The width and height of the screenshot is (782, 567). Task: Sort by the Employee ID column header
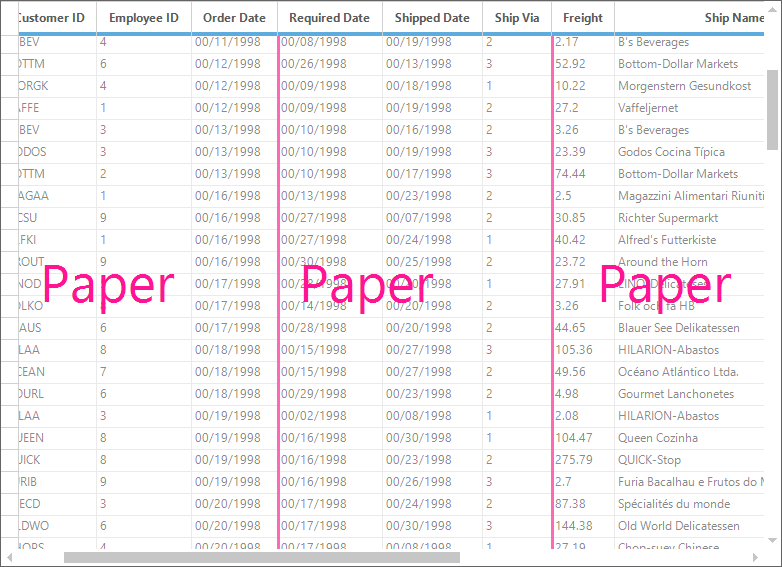144,18
